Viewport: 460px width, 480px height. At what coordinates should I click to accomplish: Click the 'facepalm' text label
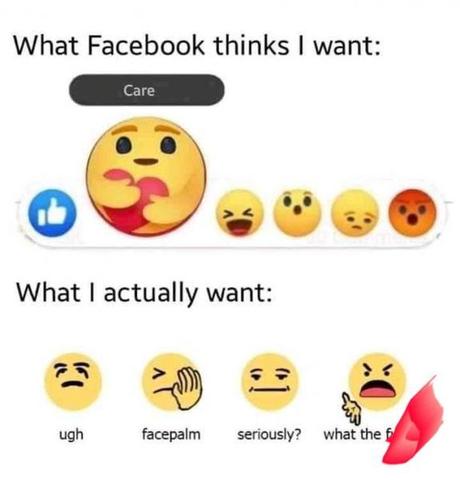click(x=171, y=435)
